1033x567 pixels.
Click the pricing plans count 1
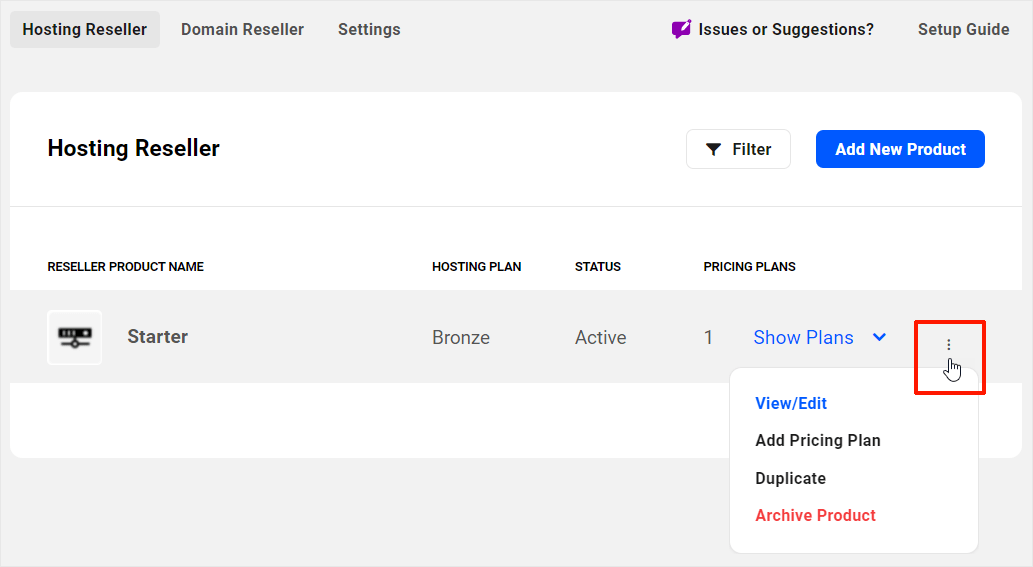[708, 337]
